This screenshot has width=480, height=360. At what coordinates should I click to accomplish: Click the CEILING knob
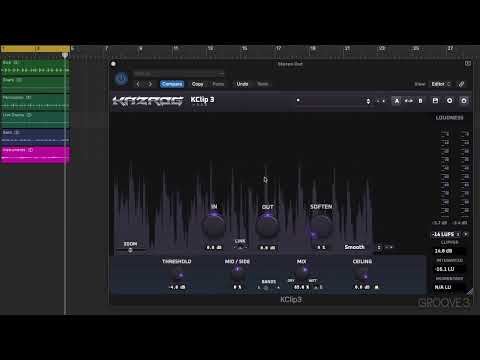(x=362, y=274)
